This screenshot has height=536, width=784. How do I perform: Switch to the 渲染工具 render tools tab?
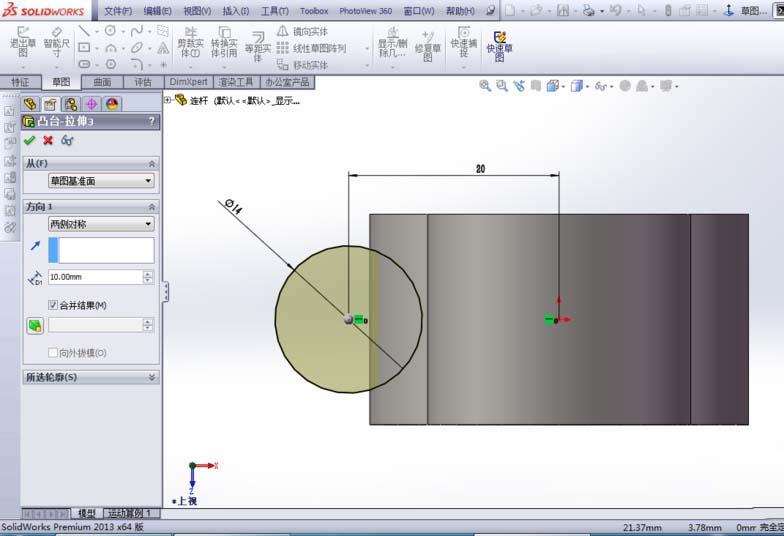[x=236, y=82]
